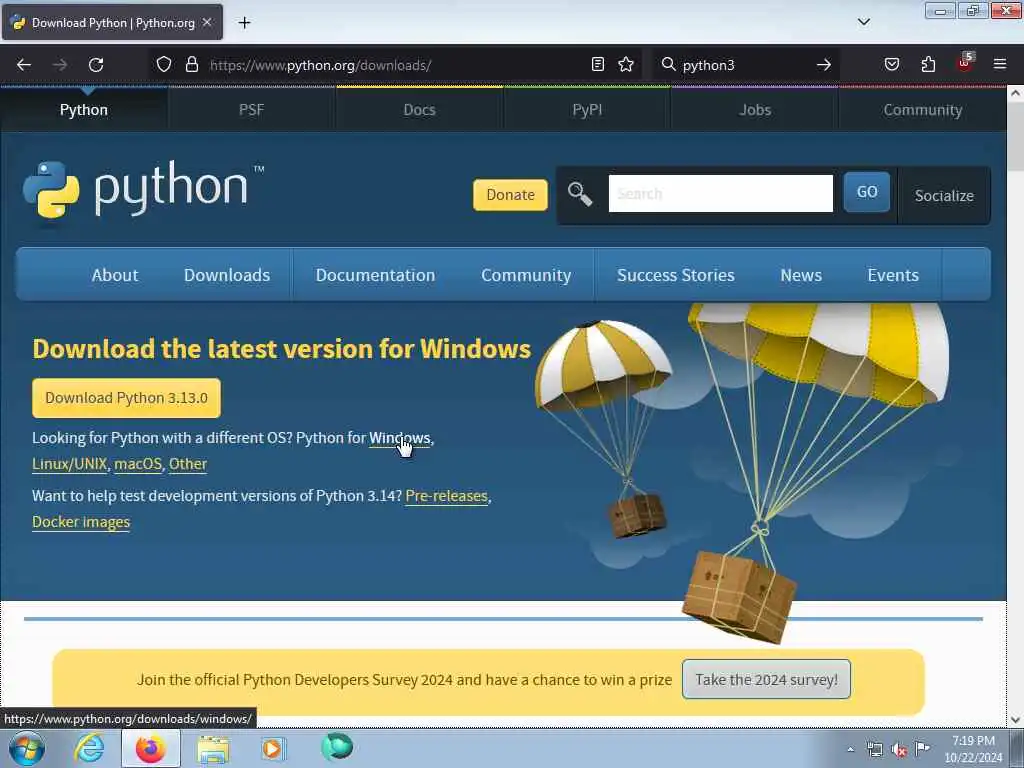Submit browser search with the arrow button

824,65
